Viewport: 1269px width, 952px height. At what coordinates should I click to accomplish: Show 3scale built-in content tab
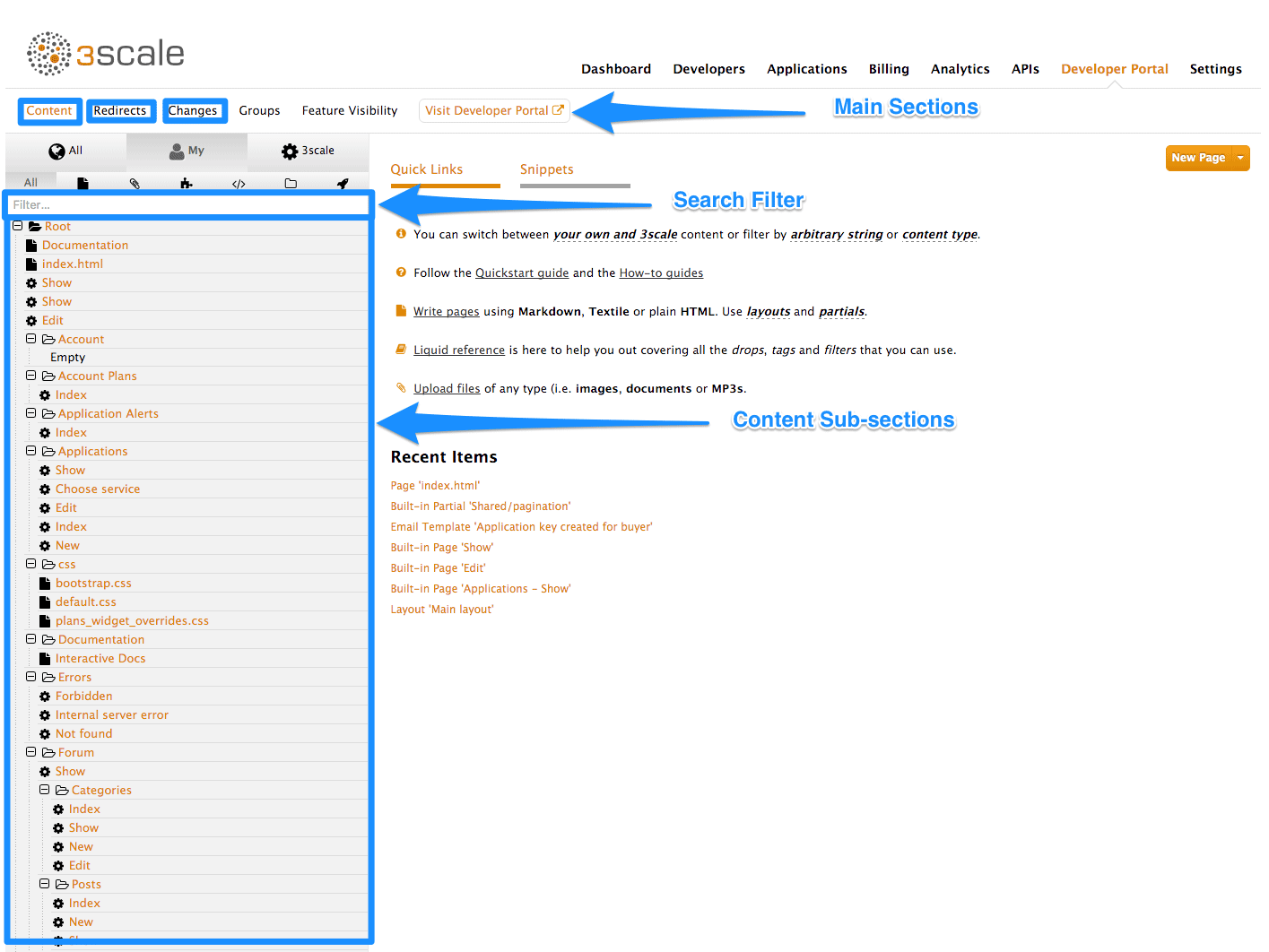(308, 151)
